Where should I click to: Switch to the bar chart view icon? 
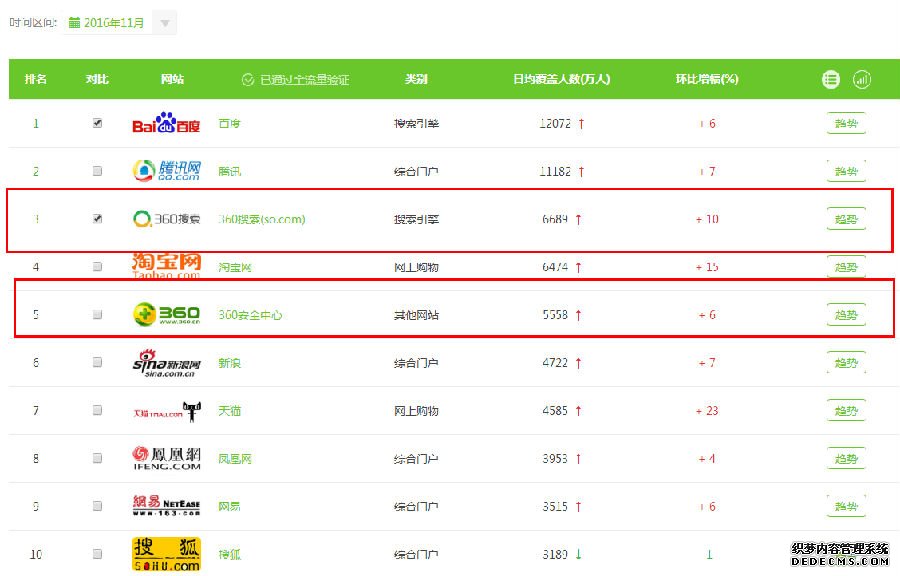[862, 79]
